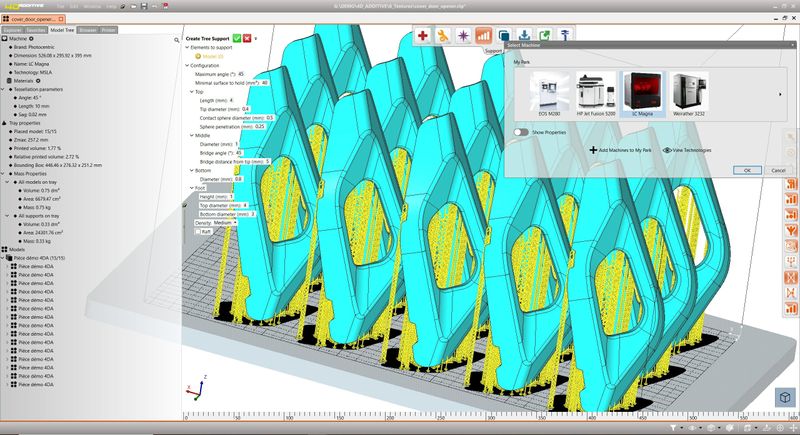Viewport: 800px width, 435px height.
Task: Cancel tree support with red X
Action: pyautogui.click(x=248, y=37)
